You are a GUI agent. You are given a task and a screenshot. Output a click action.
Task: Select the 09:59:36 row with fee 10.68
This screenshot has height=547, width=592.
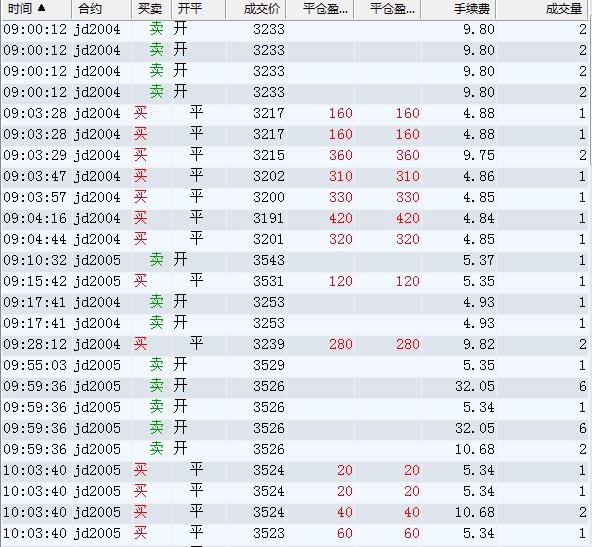coord(294,450)
